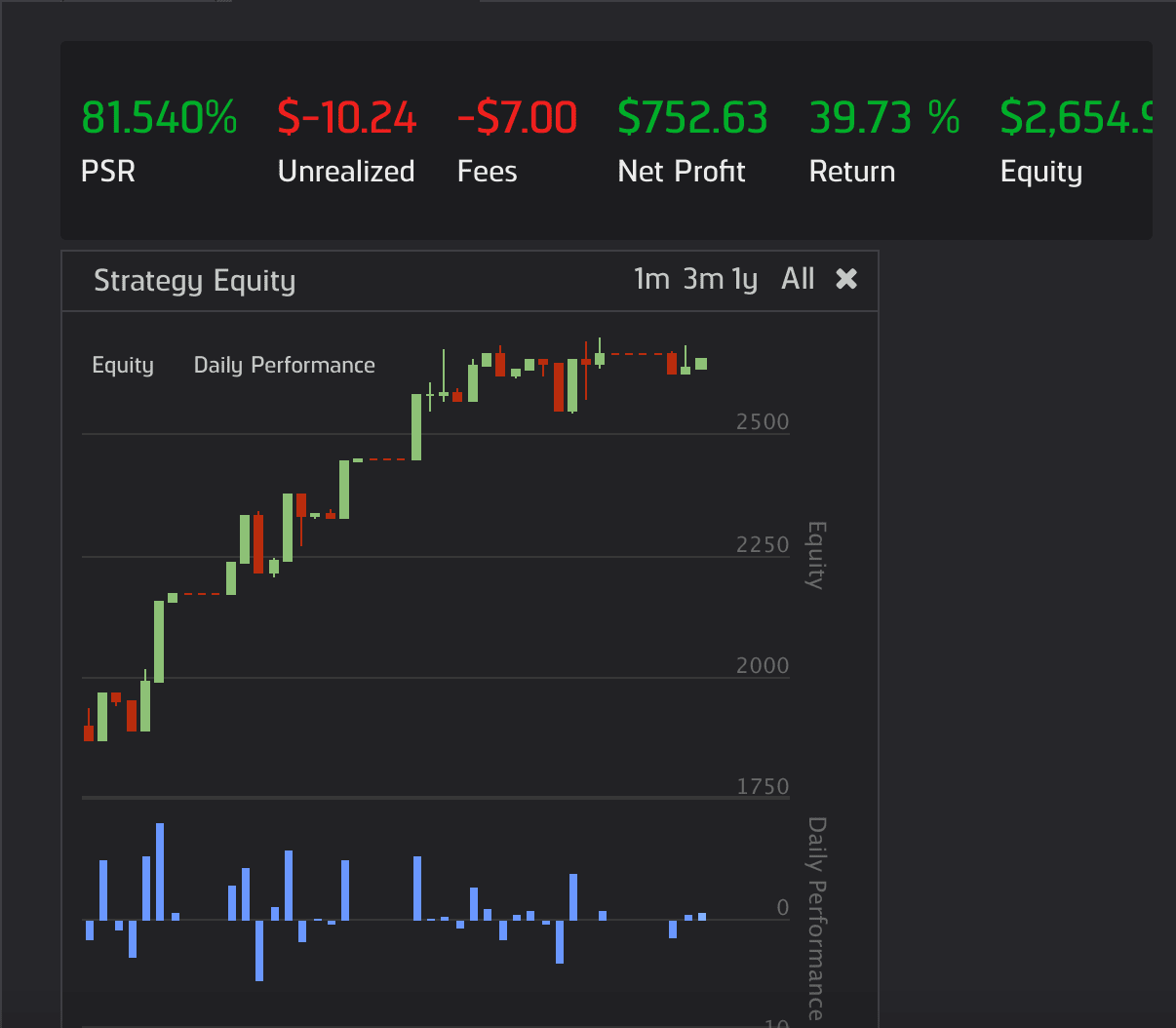
Task: Set chart range to 1m
Action: tap(651, 279)
